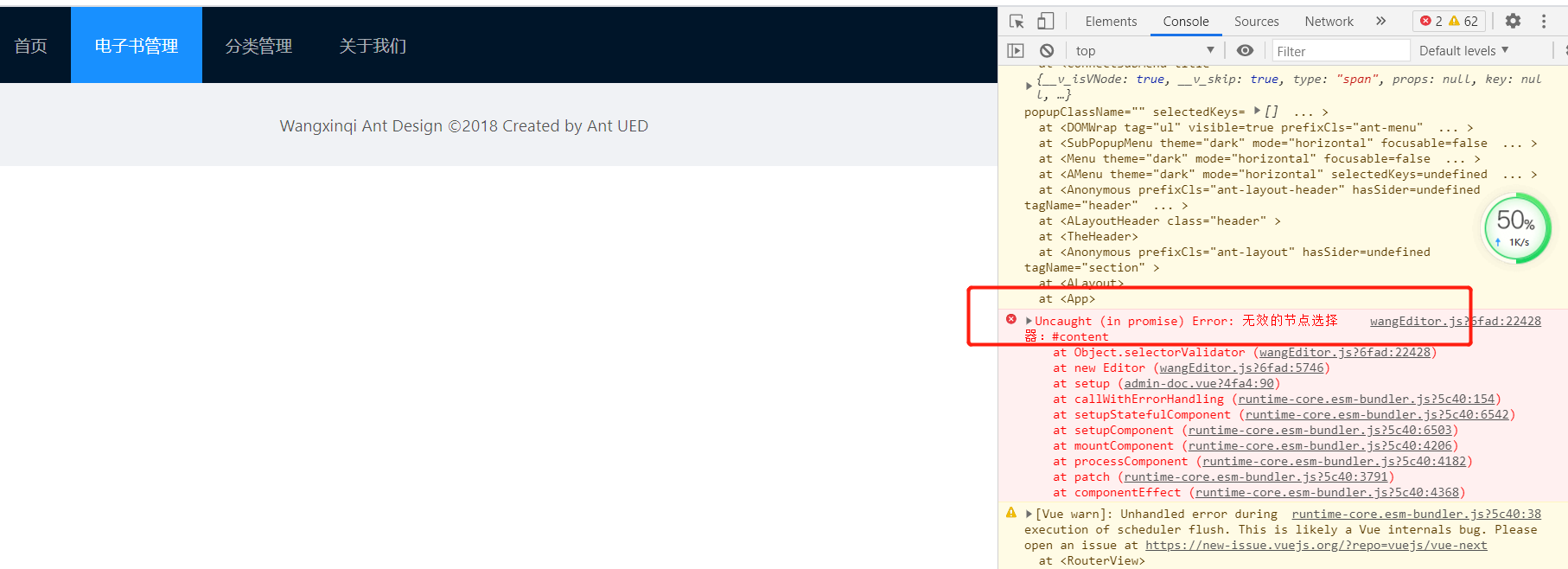
Task: Open new-issue.vuejs.org link
Action: (x=1316, y=545)
